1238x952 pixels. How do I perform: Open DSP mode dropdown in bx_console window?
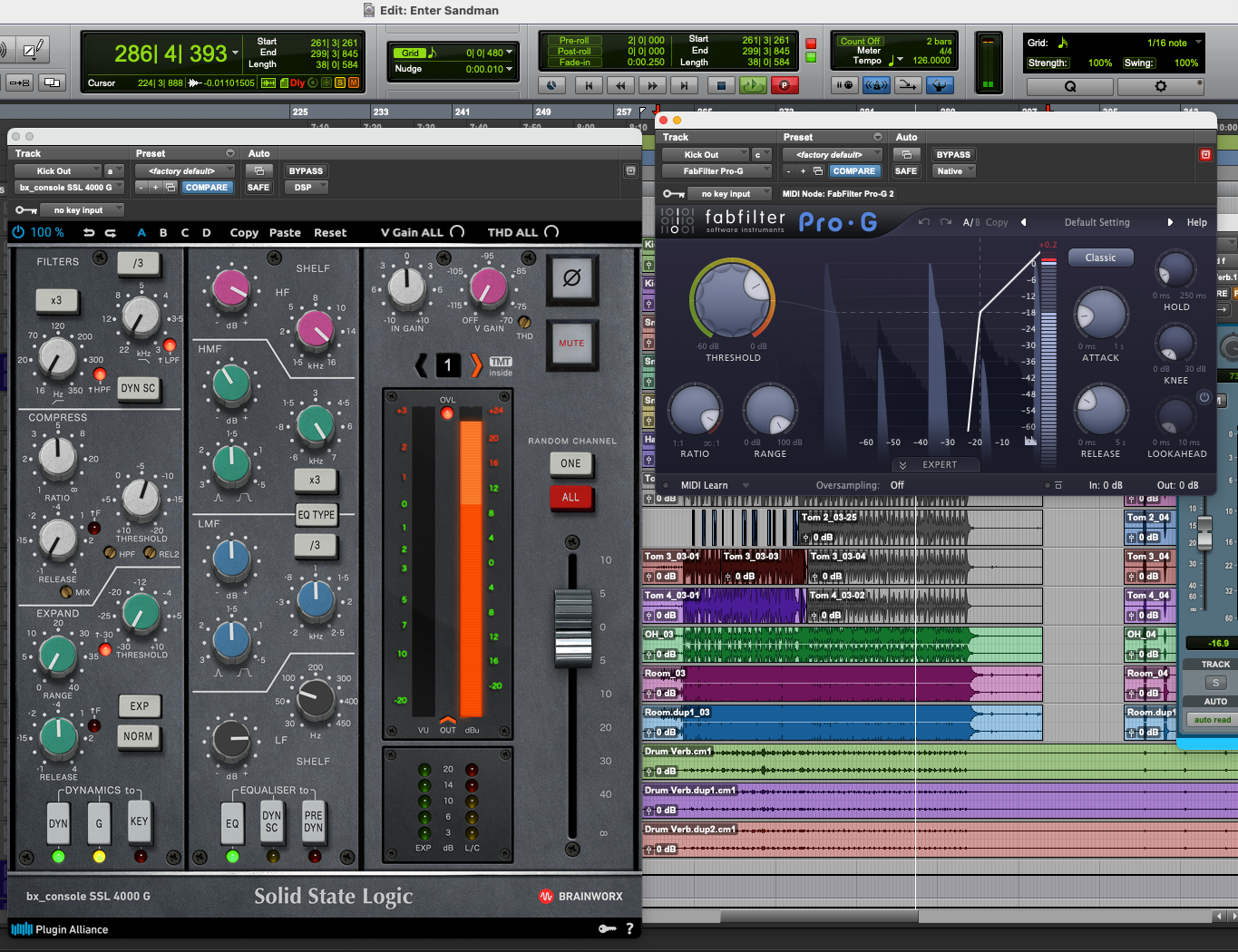point(306,188)
